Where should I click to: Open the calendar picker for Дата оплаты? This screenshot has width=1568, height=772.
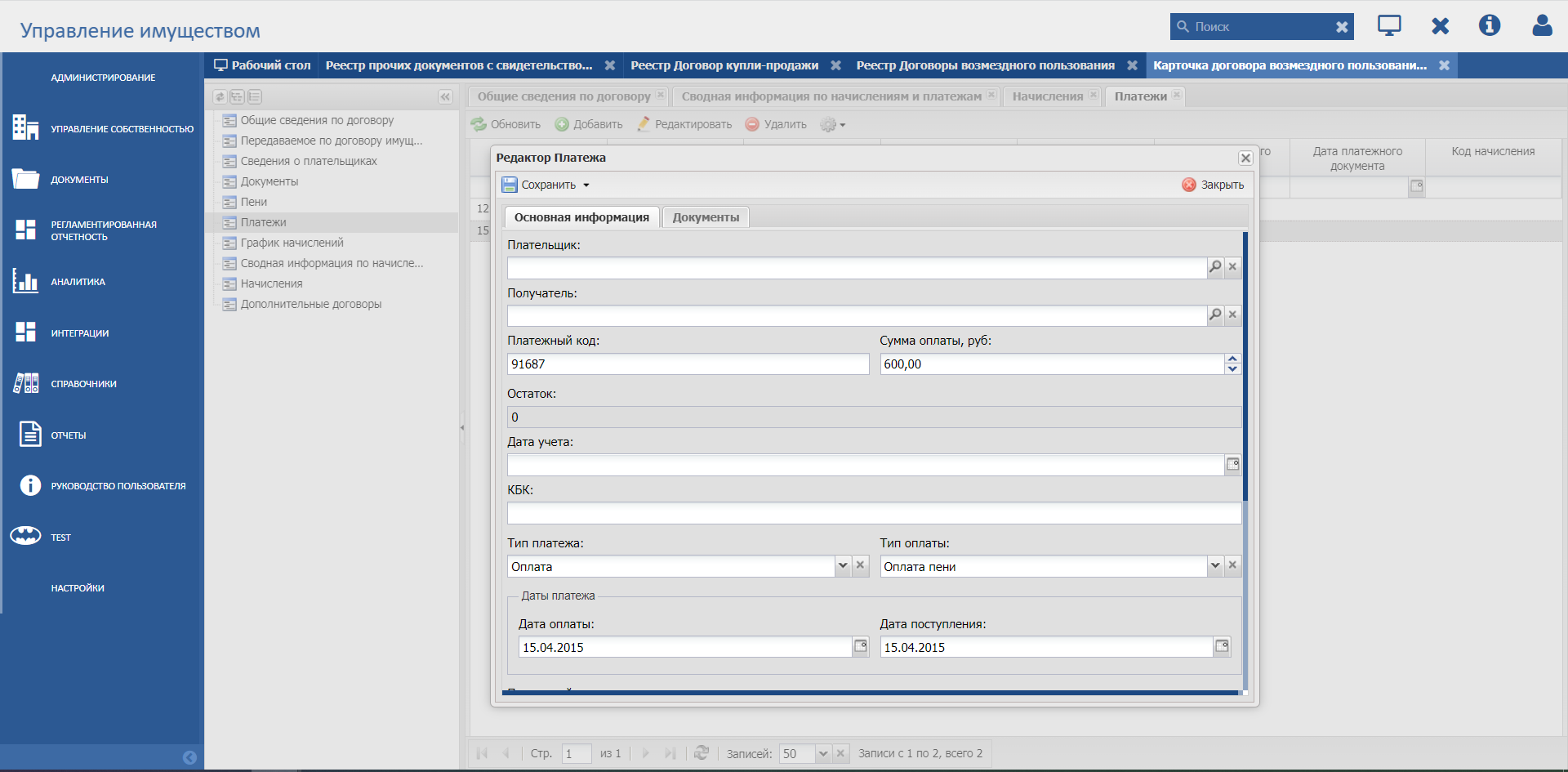pos(861,647)
